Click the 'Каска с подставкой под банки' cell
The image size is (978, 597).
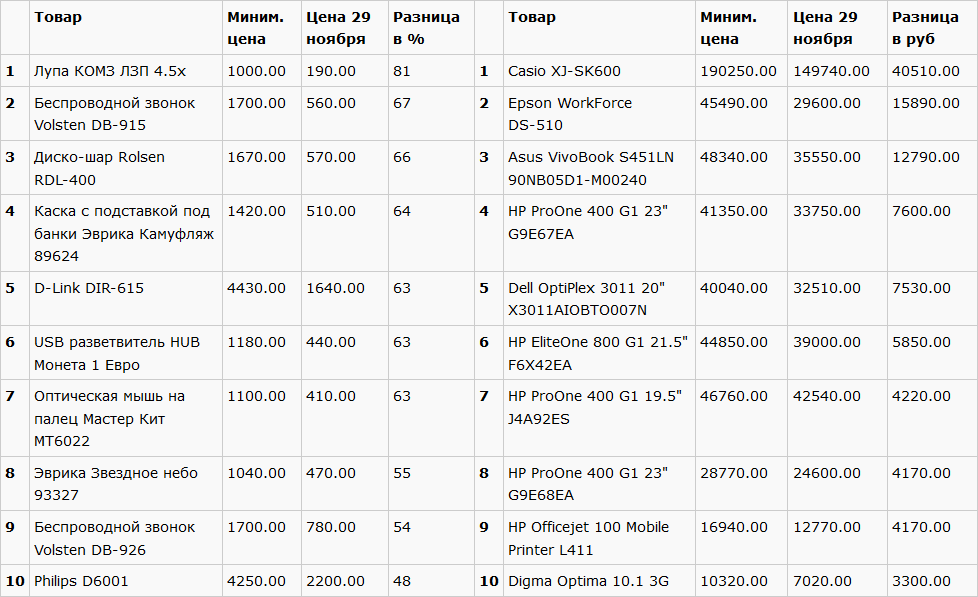[x=124, y=233]
